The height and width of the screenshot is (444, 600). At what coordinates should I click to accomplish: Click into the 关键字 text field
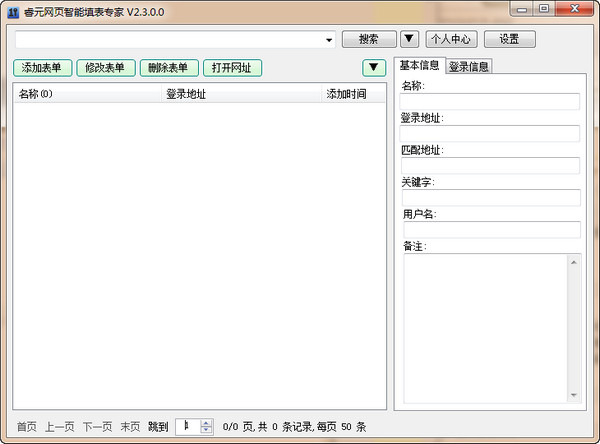tap(490, 197)
